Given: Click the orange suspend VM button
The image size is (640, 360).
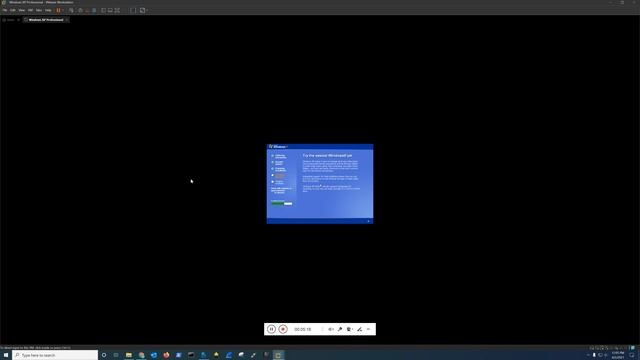Looking at the screenshot, I should 58,10.
